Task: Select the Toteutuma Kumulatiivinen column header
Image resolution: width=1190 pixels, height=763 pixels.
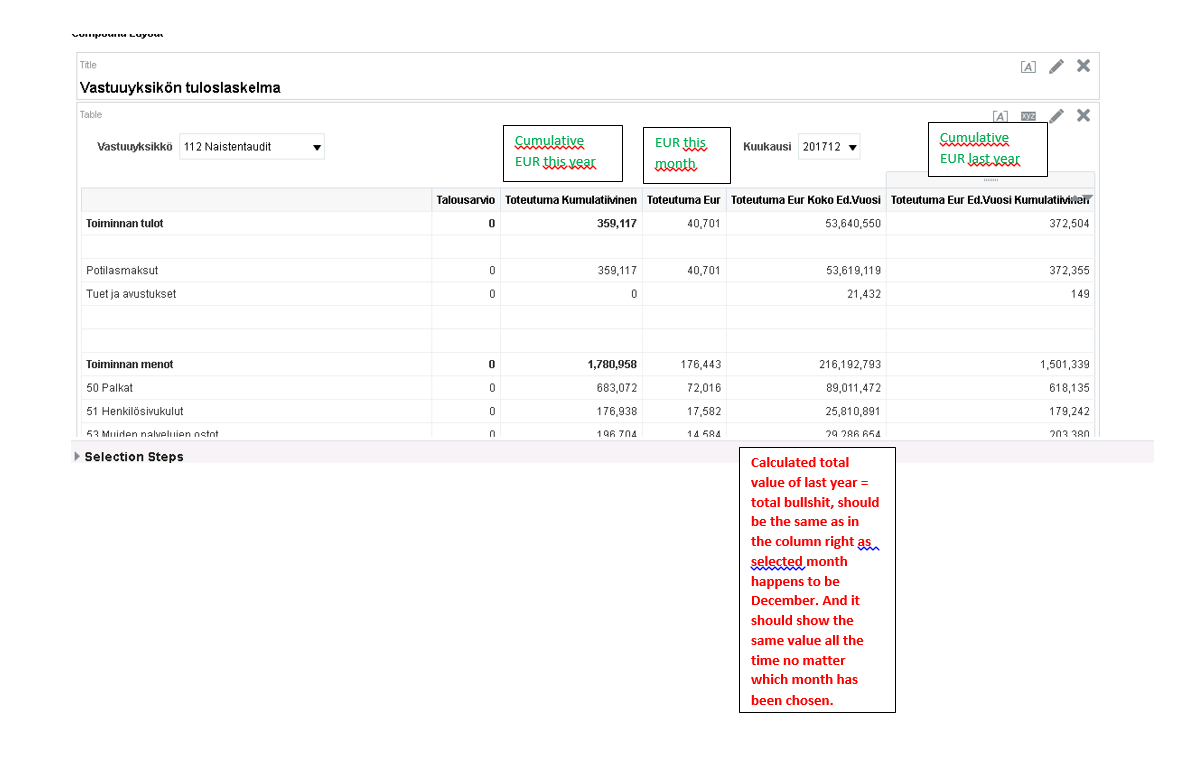Action: (571, 201)
